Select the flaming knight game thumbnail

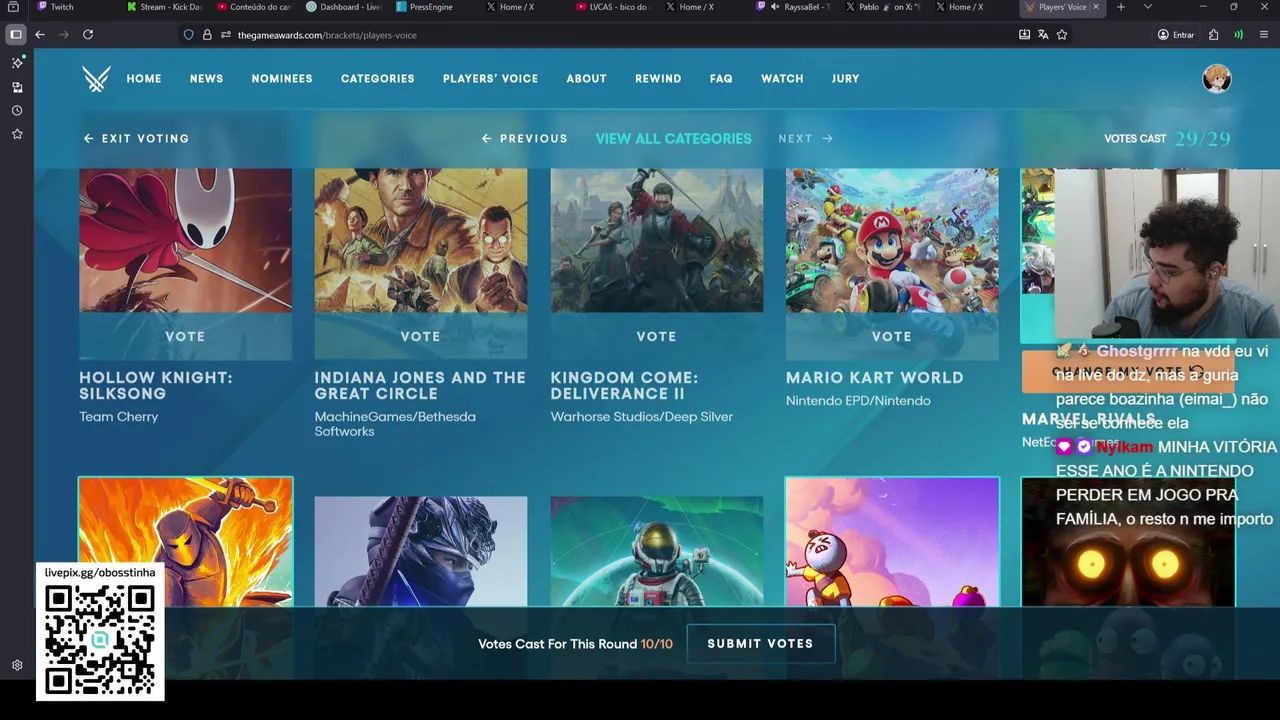186,541
